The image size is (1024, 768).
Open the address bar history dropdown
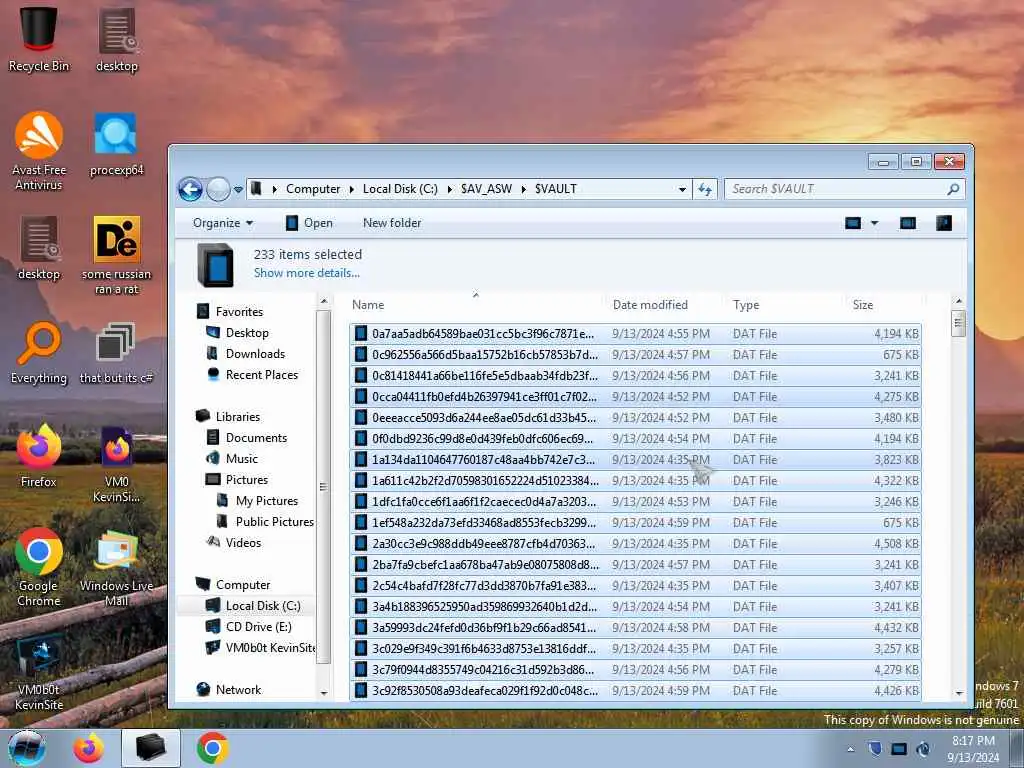[x=682, y=189]
